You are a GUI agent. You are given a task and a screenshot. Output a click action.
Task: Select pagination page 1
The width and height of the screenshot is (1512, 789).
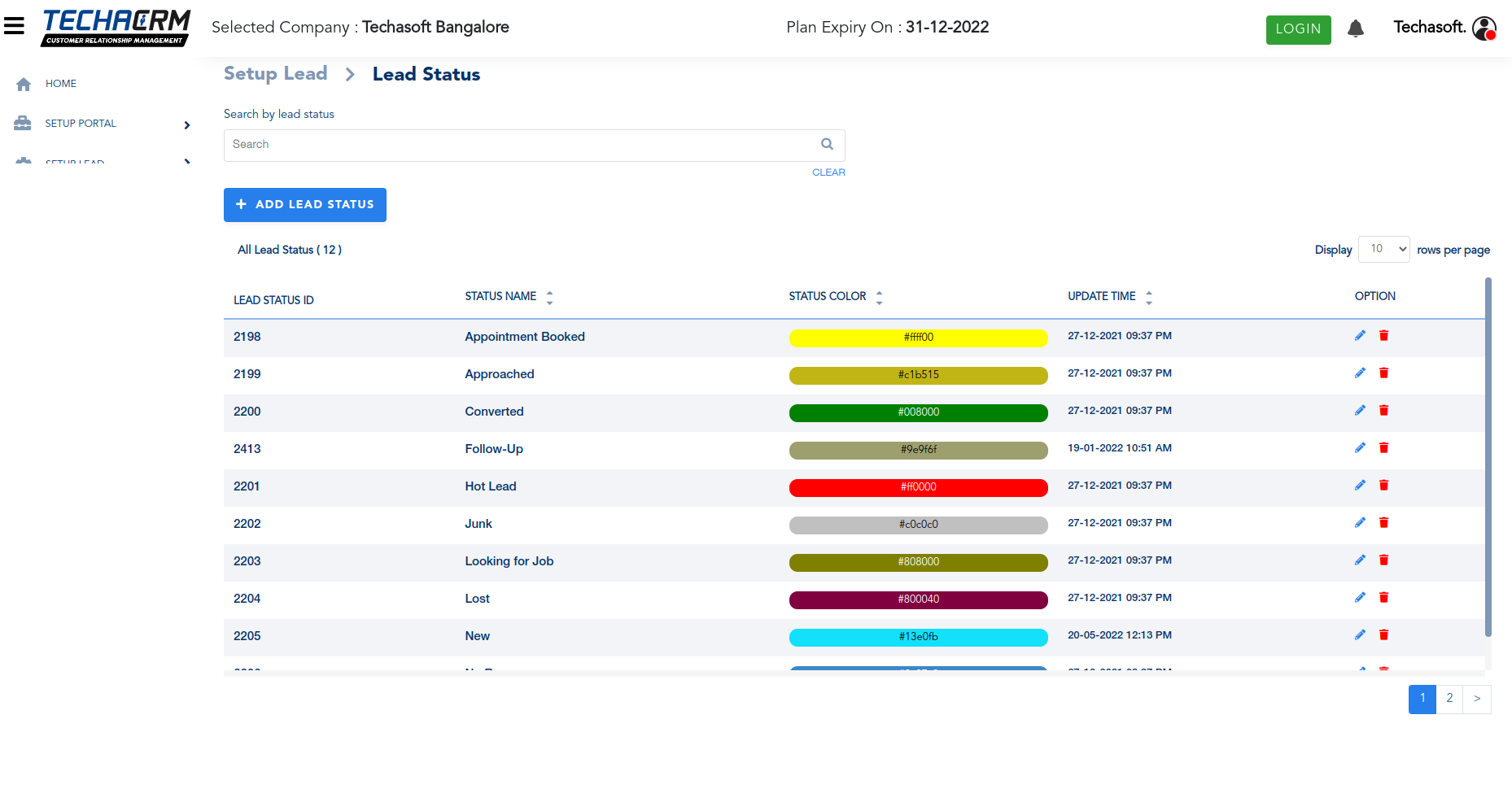click(x=1422, y=699)
